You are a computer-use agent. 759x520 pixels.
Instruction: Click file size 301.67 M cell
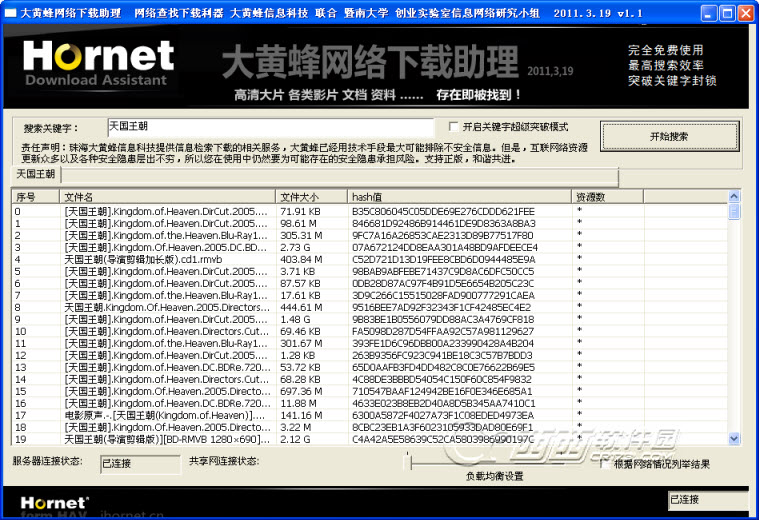301,343
